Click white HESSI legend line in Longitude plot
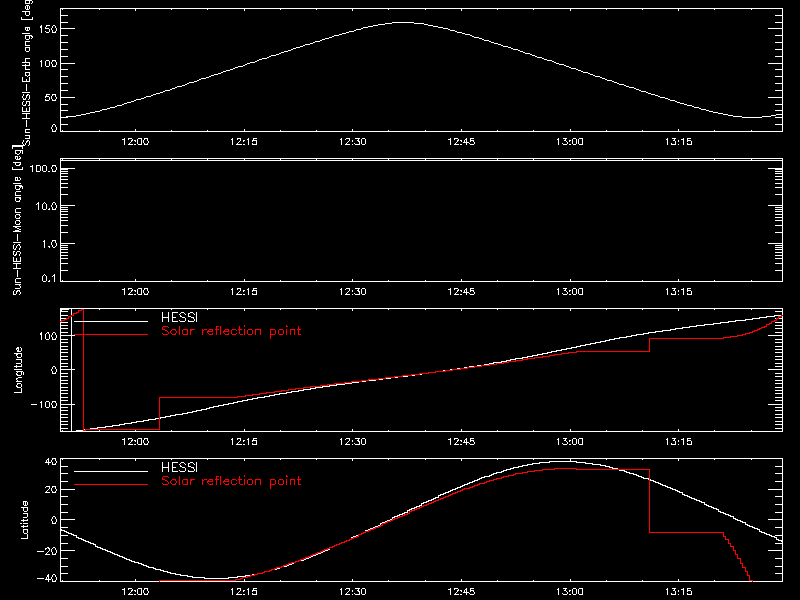Image resolution: width=800 pixels, height=600 pixels. click(111, 321)
